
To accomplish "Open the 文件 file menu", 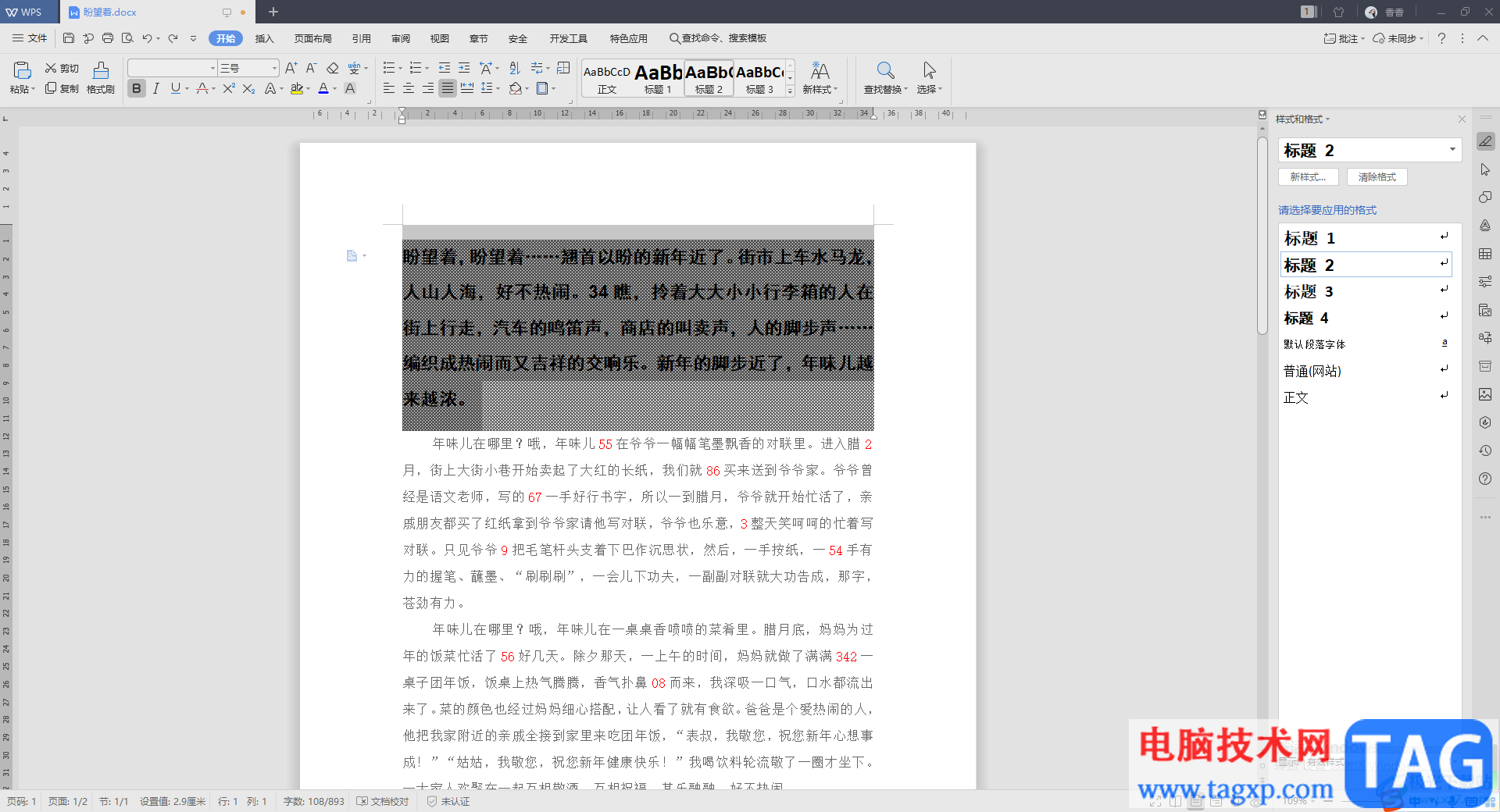I will tap(30, 38).
